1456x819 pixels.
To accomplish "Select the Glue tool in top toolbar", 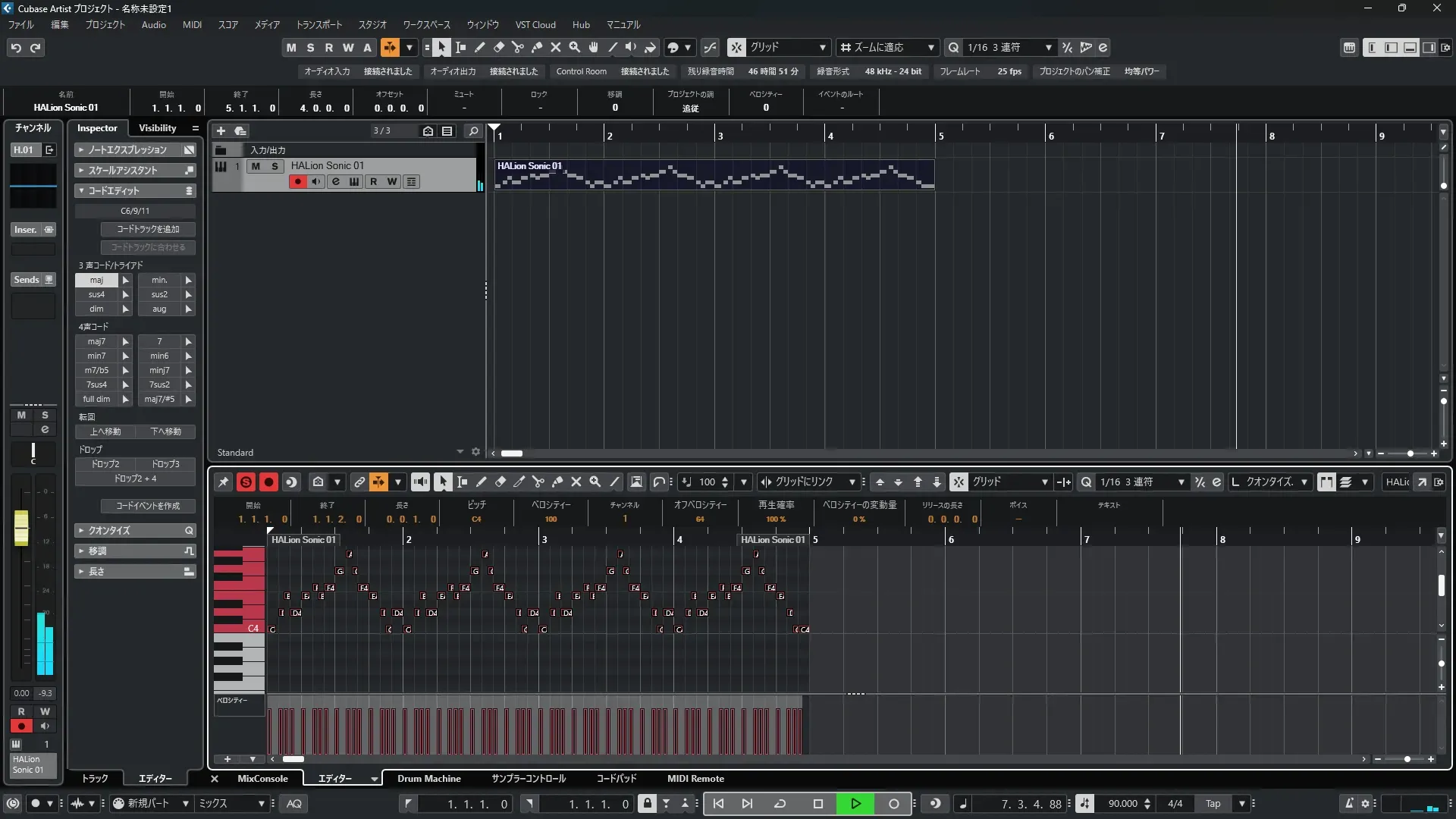I will click(537, 48).
